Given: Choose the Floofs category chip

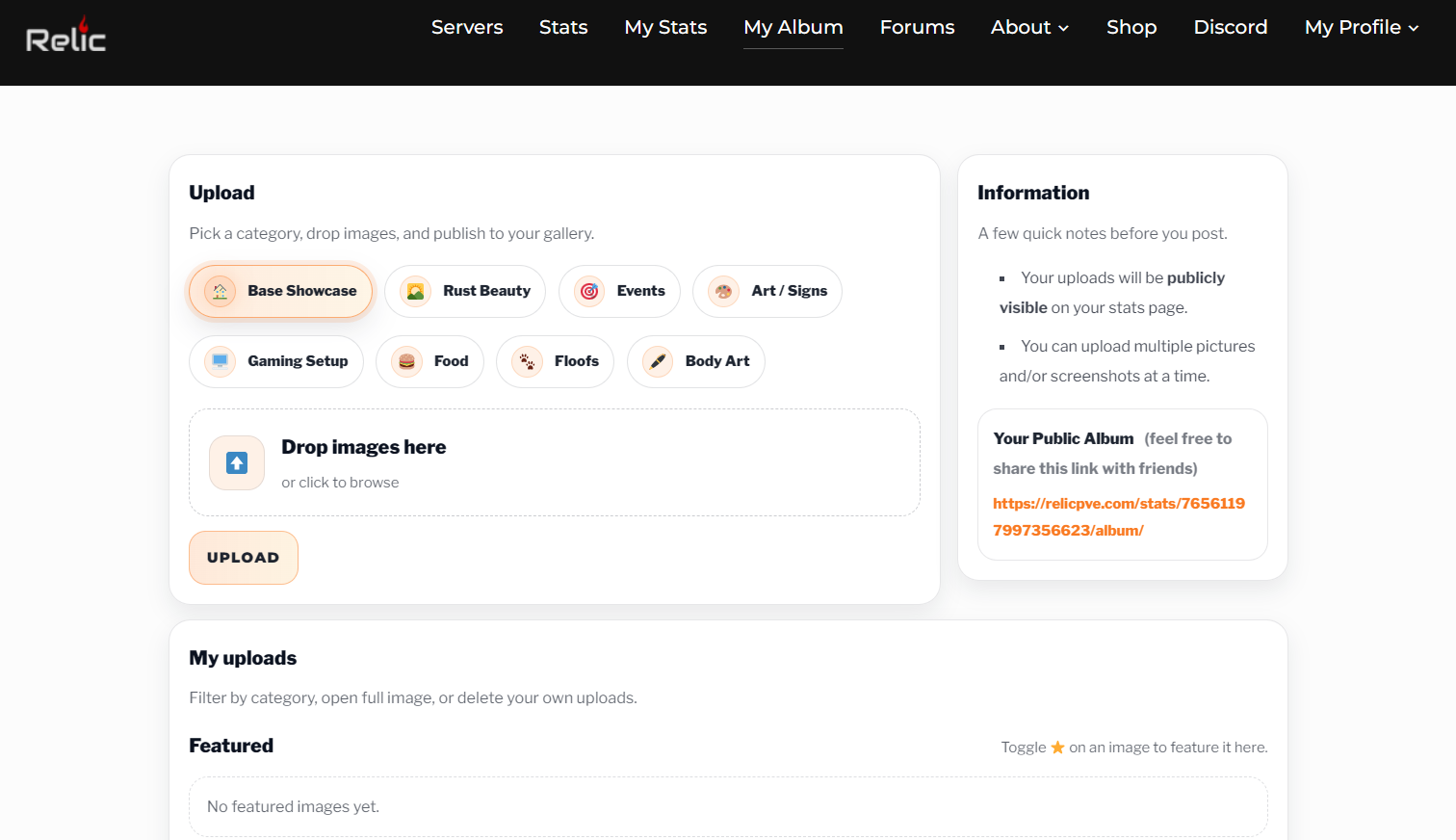Looking at the screenshot, I should coord(556,361).
